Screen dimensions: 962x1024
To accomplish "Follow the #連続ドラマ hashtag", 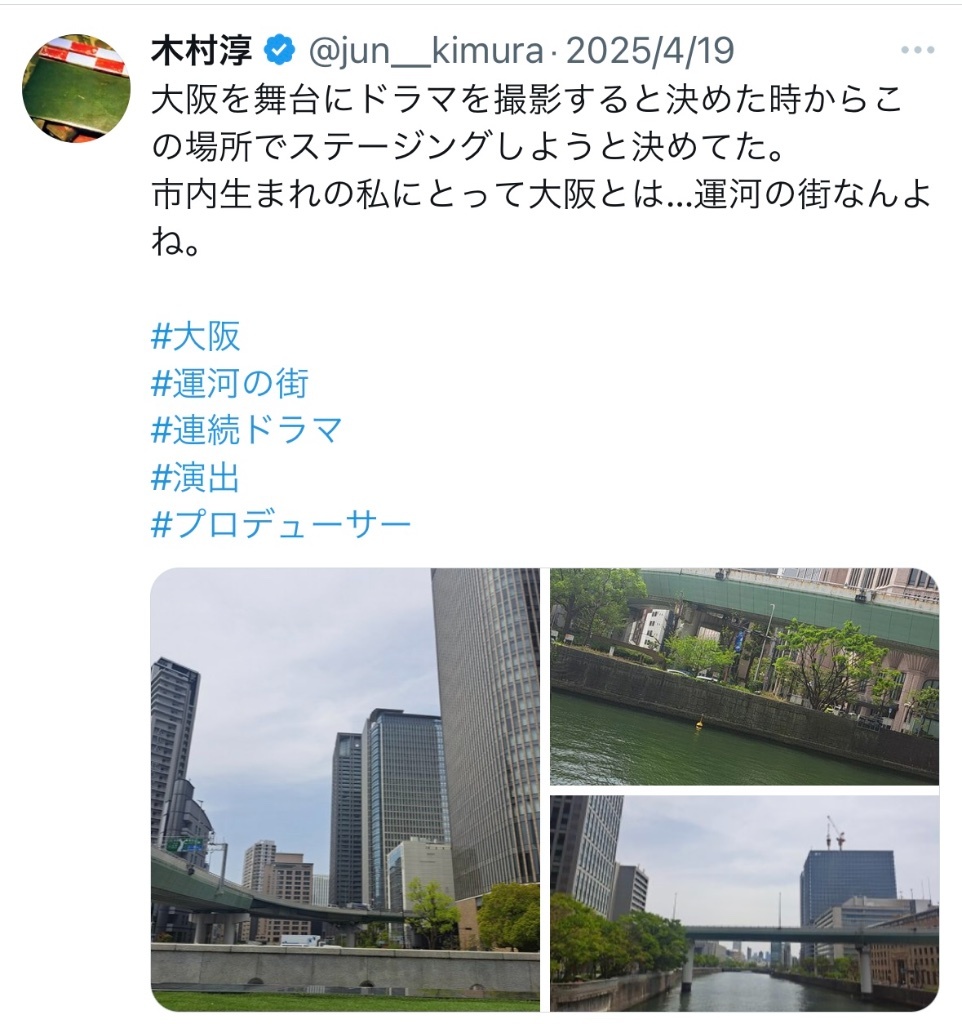I will click(x=247, y=430).
